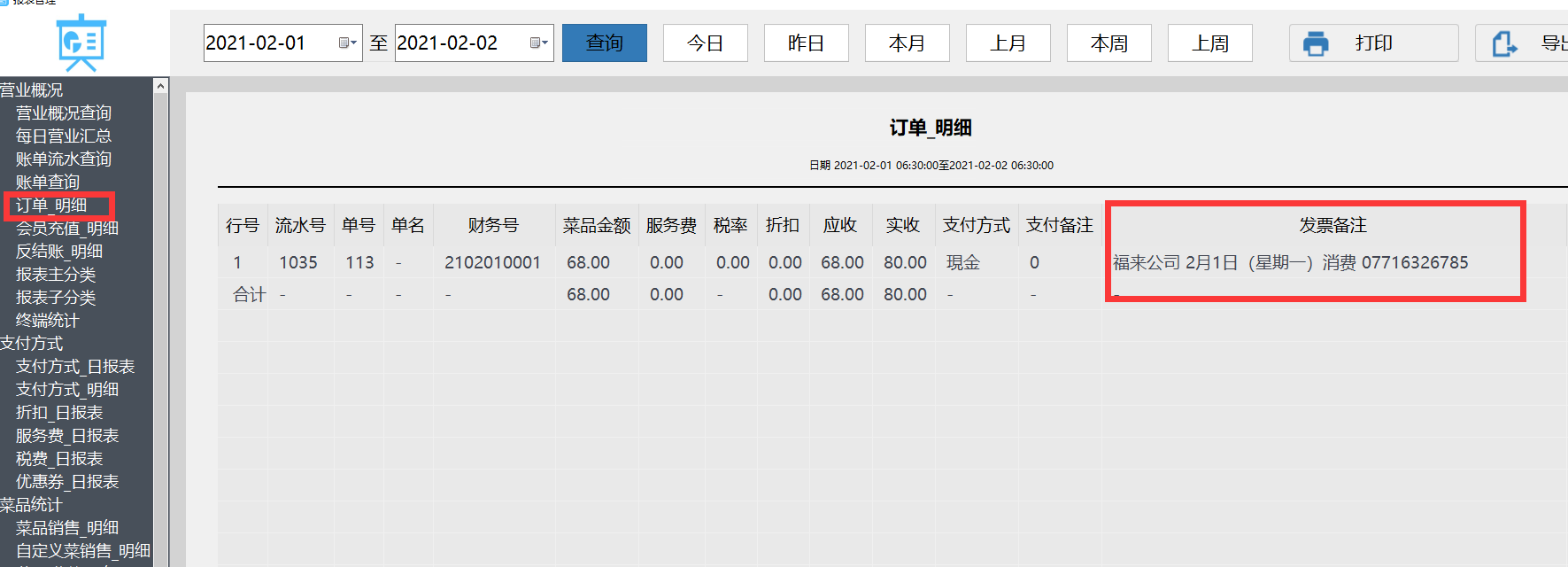Open 每日营业汇总 report
The image size is (1568, 567).
[x=64, y=136]
